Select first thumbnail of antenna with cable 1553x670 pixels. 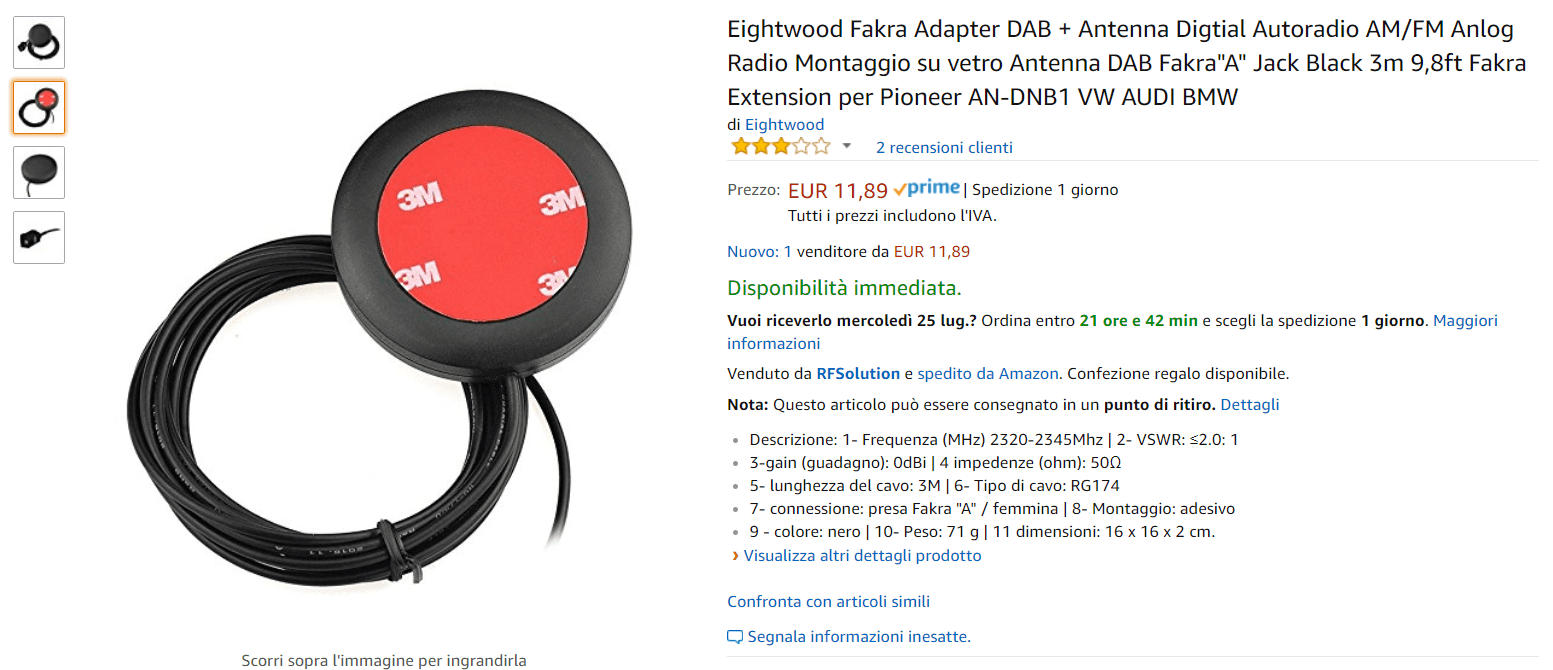39,42
